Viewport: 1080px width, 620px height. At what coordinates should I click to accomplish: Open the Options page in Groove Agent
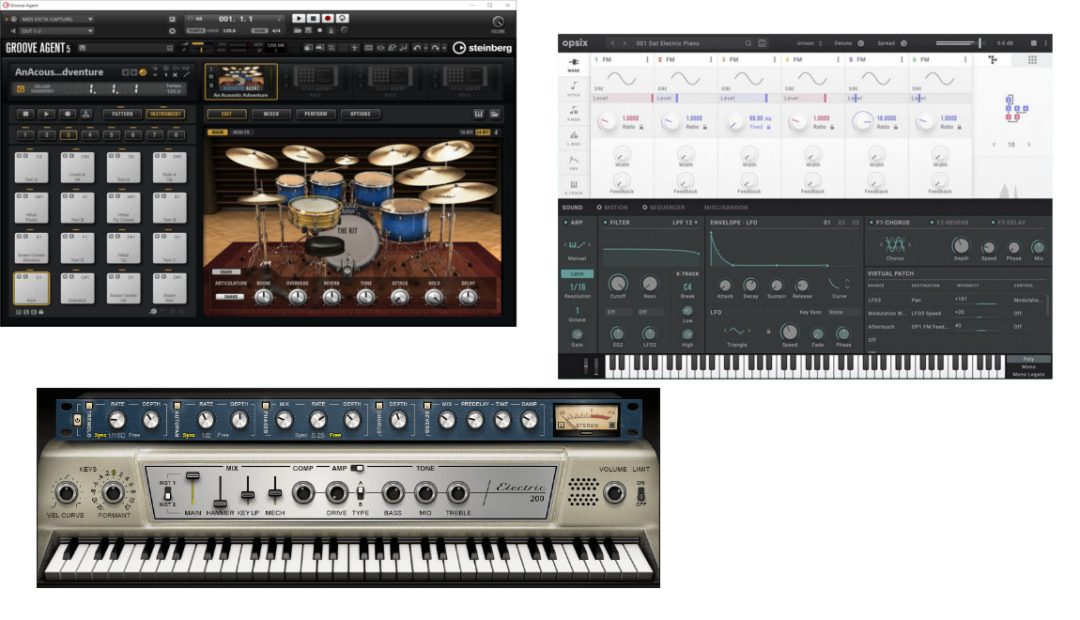pyautogui.click(x=360, y=114)
